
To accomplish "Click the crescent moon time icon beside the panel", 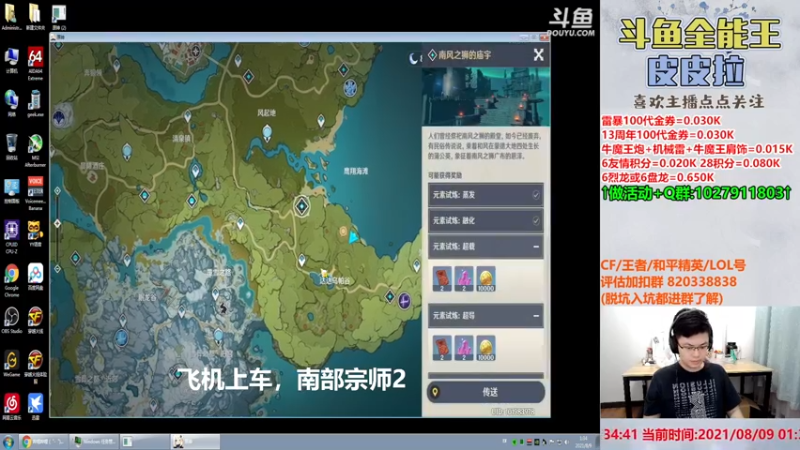I will [x=414, y=59].
